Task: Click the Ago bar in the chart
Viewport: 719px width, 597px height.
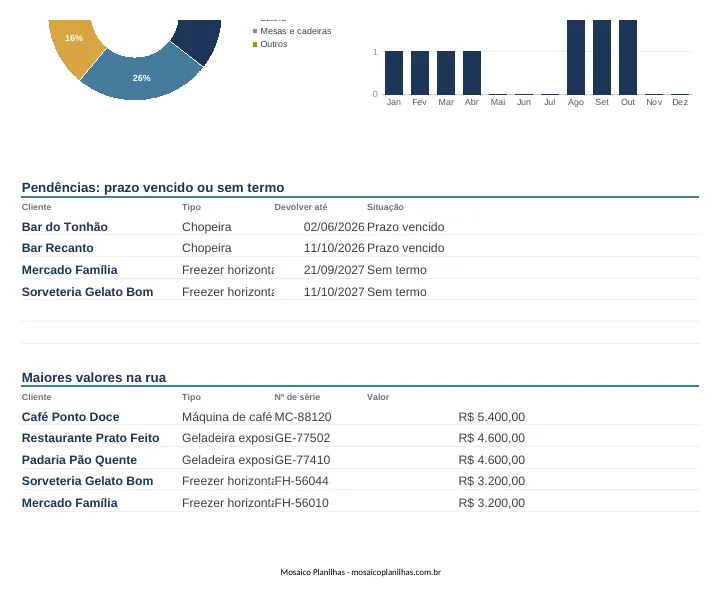Action: pos(576,57)
